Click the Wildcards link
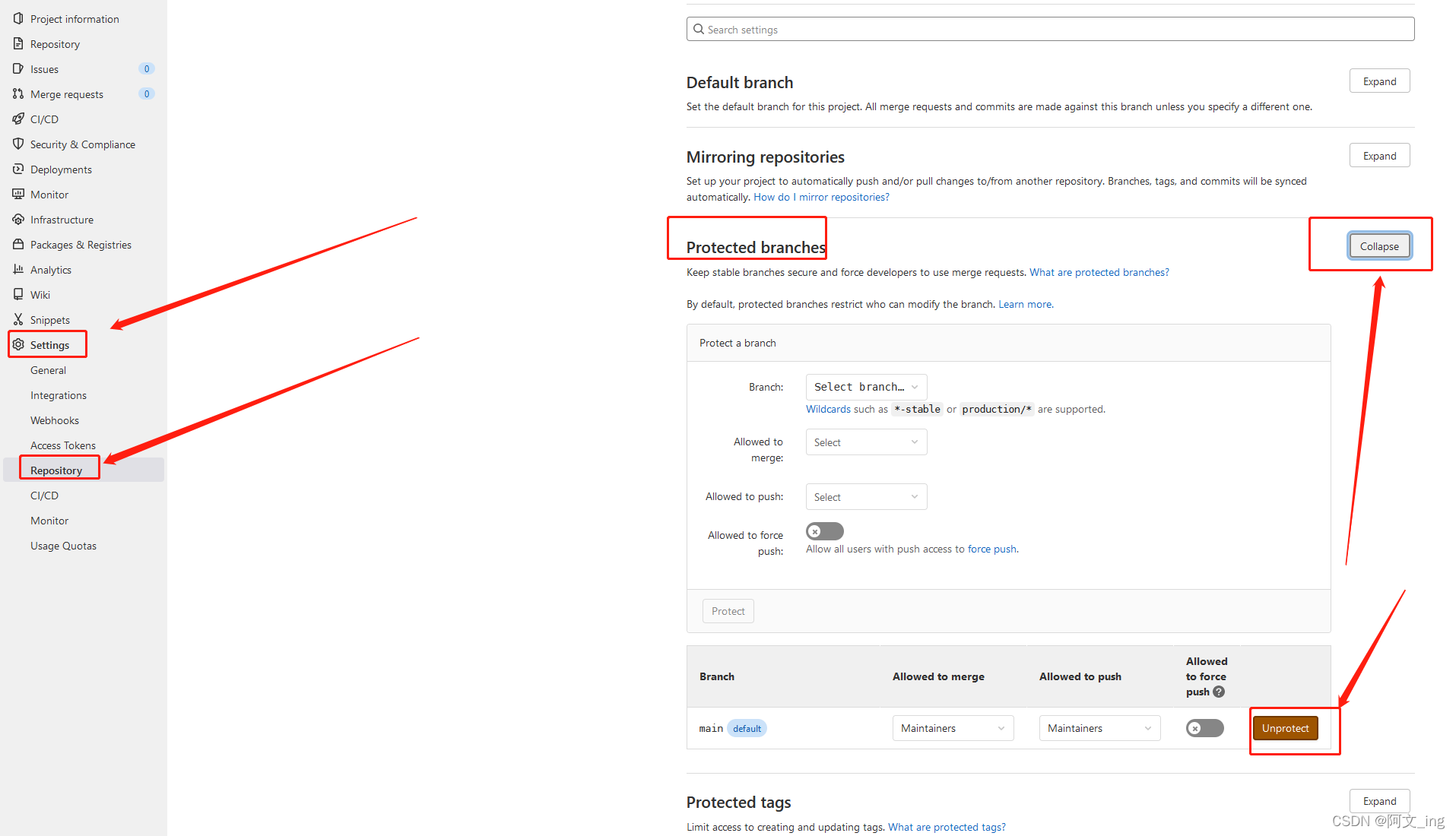This screenshot has width=1456, height=836. (828, 409)
